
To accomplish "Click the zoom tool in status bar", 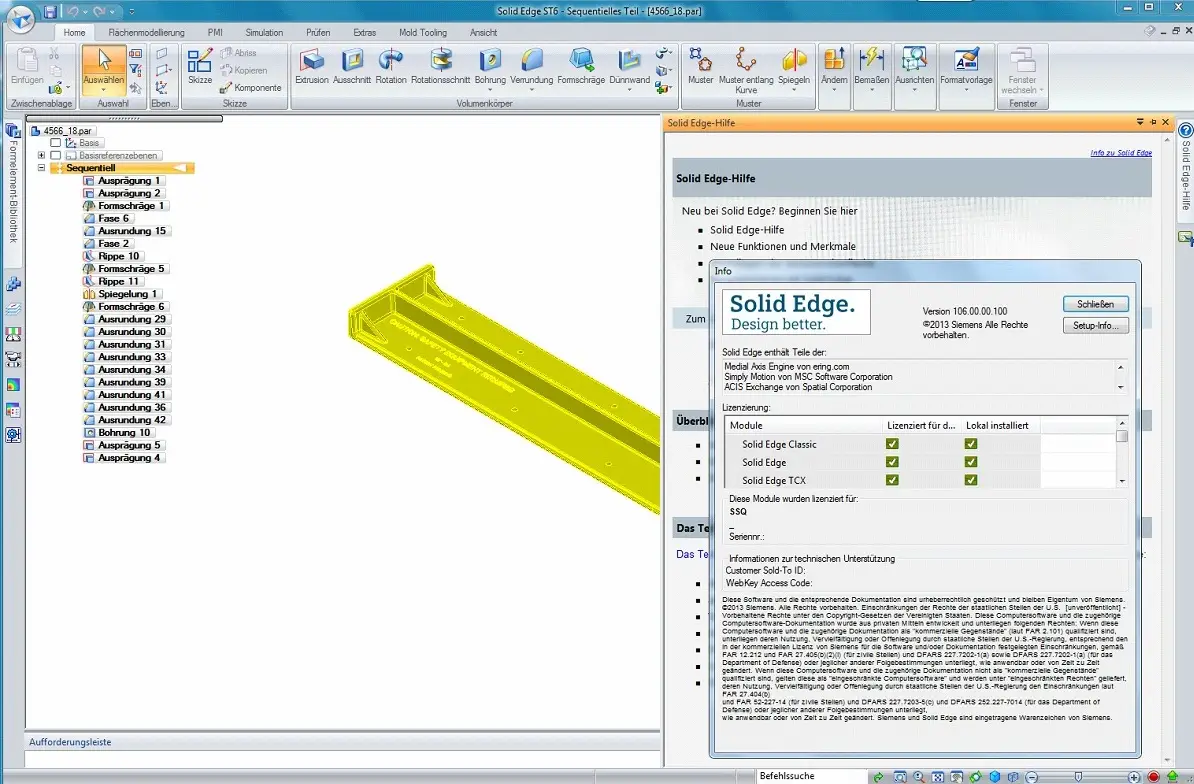I will [x=919, y=777].
